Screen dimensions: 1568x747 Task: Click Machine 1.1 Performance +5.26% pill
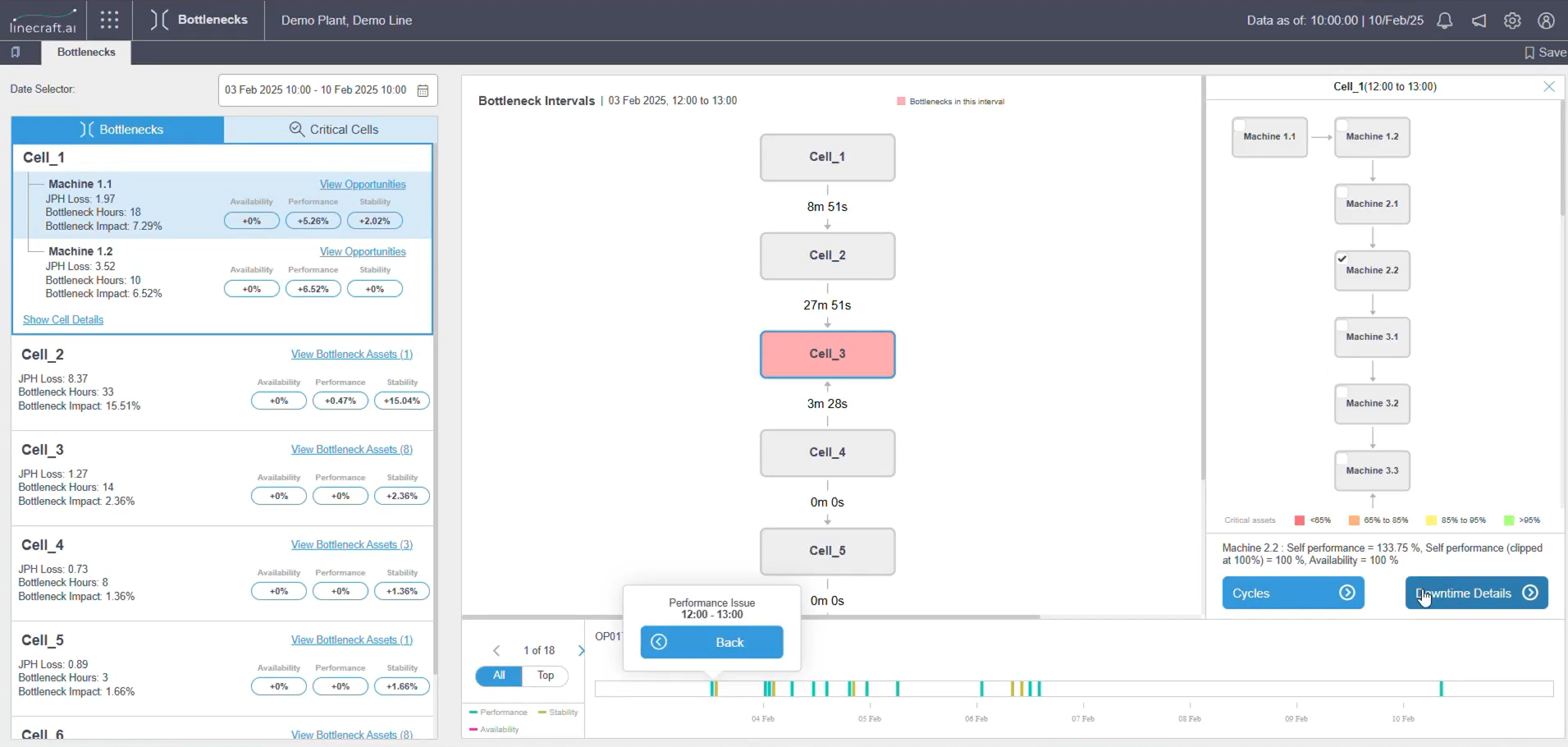pos(313,221)
